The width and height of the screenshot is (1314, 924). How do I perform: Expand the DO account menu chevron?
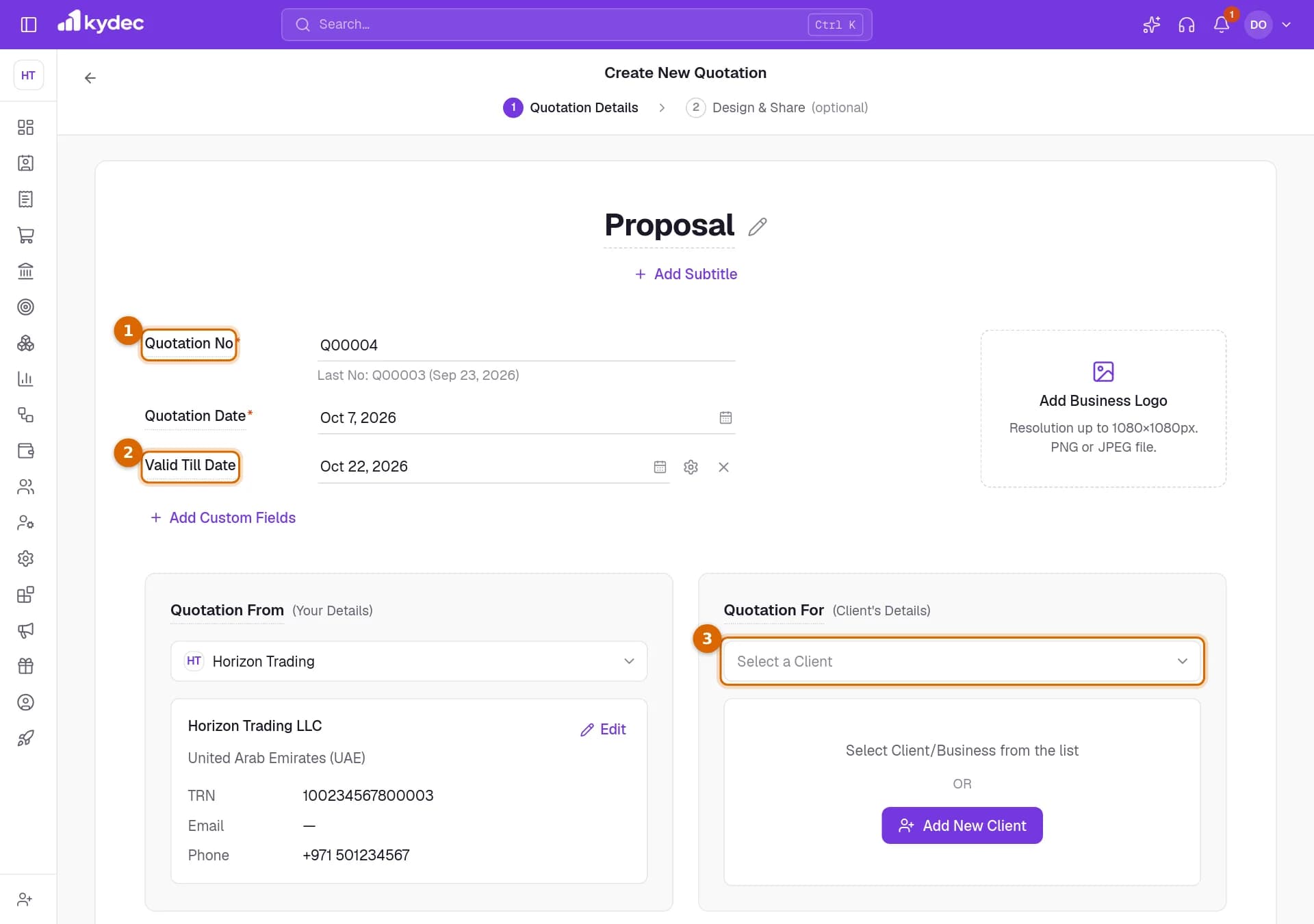[x=1286, y=25]
